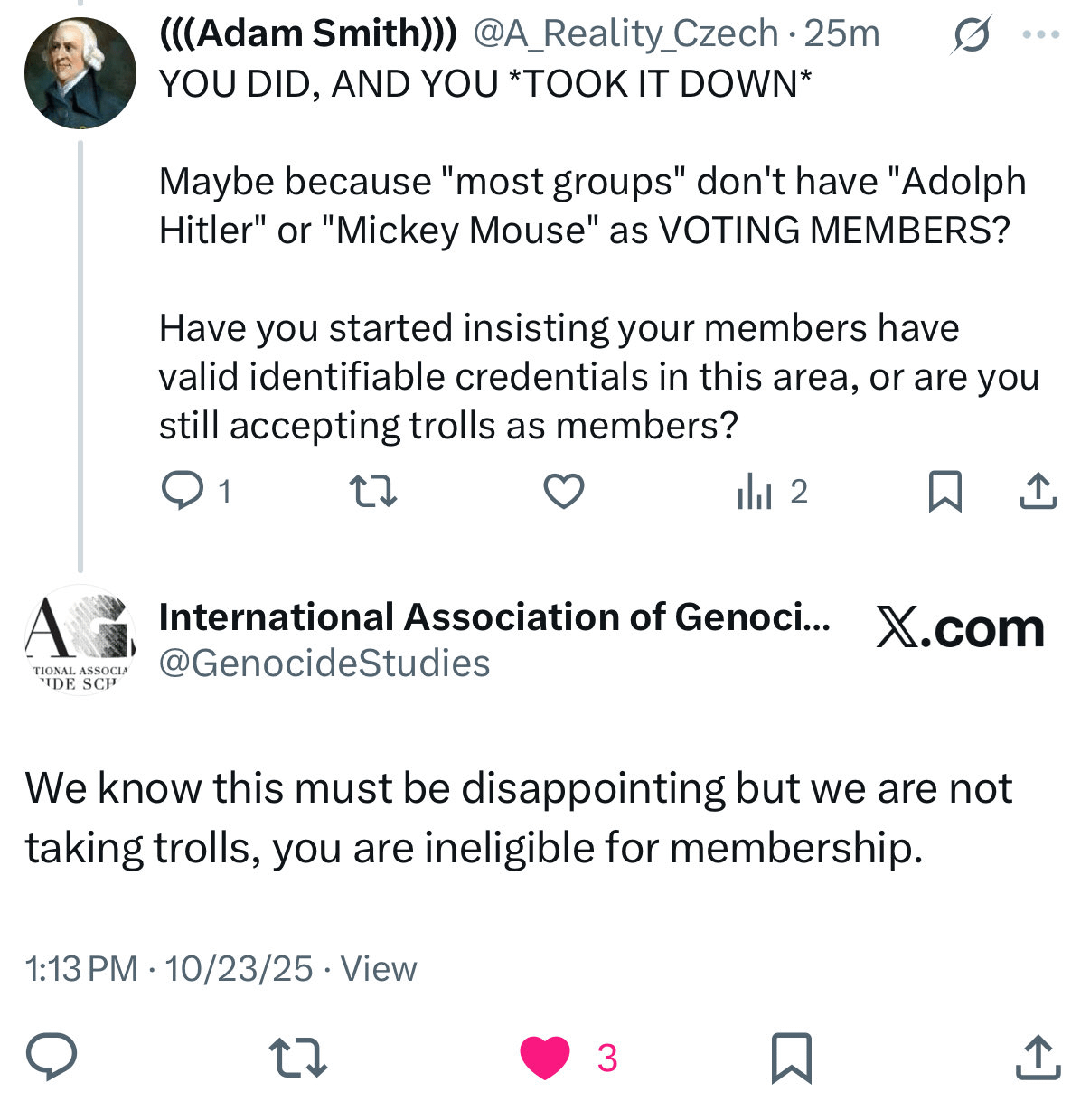
Task: Repost Adam Smith's tweet
Action: (372, 491)
